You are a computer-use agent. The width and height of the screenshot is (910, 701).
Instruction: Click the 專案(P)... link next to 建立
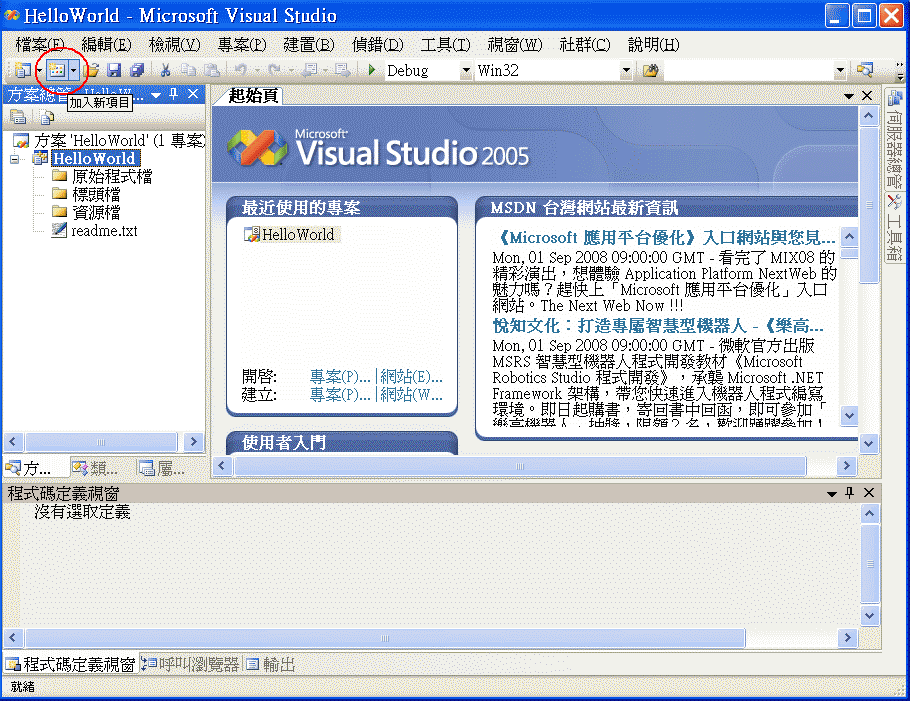[x=340, y=395]
